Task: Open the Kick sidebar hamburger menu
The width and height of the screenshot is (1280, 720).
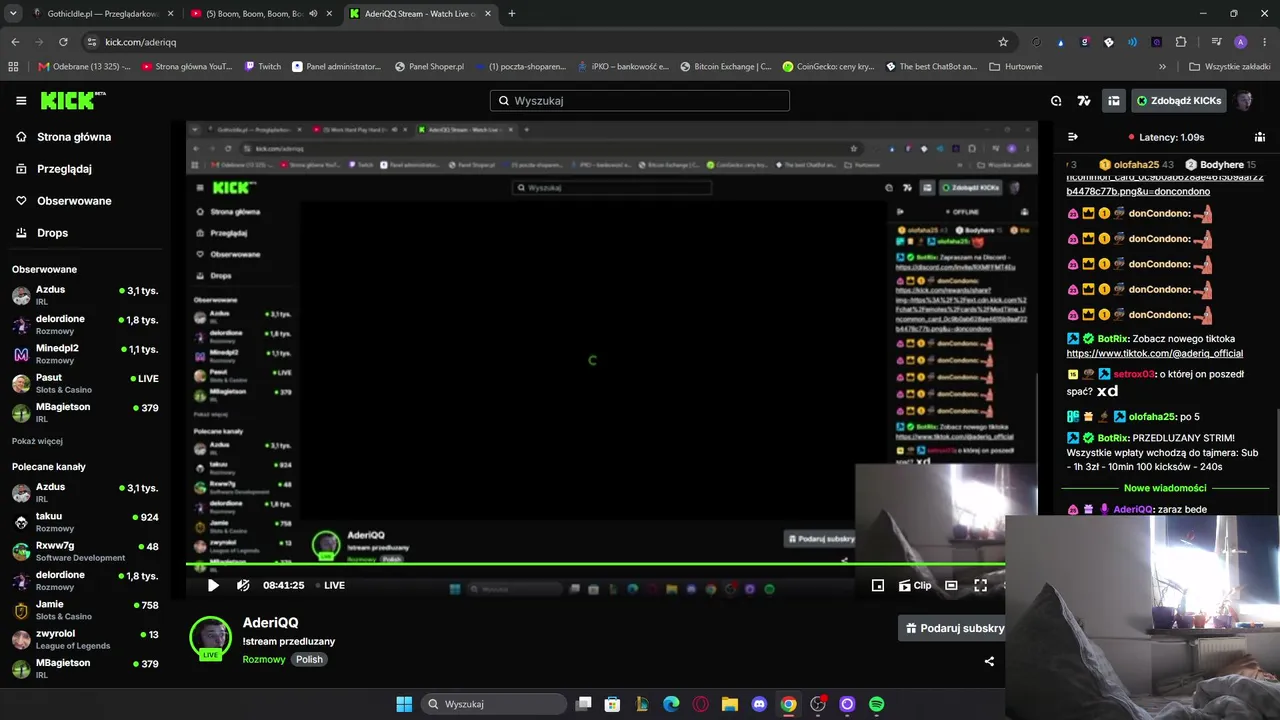Action: coord(21,101)
